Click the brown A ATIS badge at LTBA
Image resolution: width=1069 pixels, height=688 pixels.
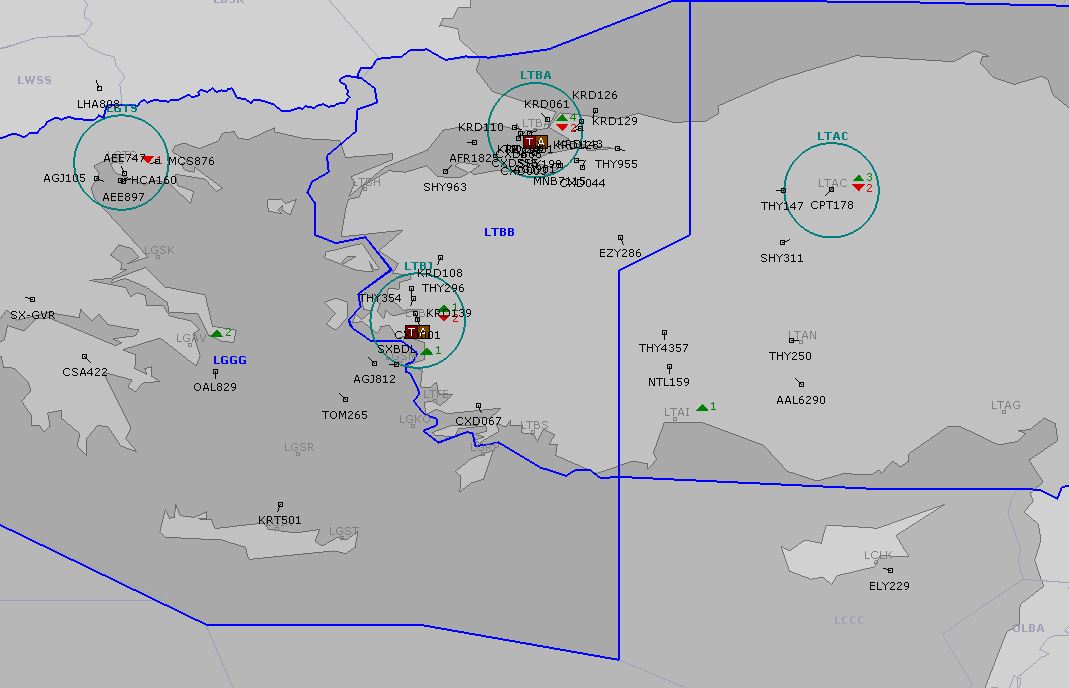pos(541,143)
